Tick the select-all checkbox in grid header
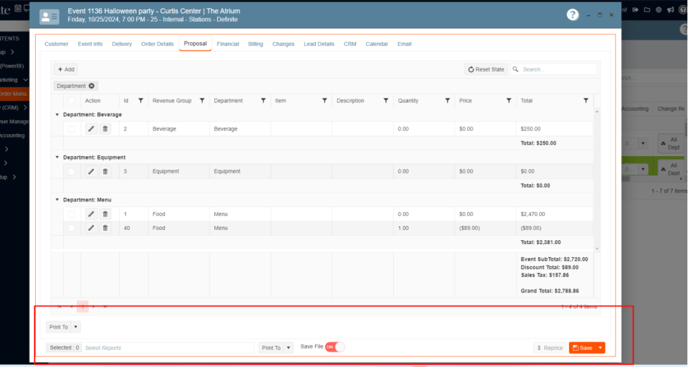This screenshot has height=367, width=688. 71,101
